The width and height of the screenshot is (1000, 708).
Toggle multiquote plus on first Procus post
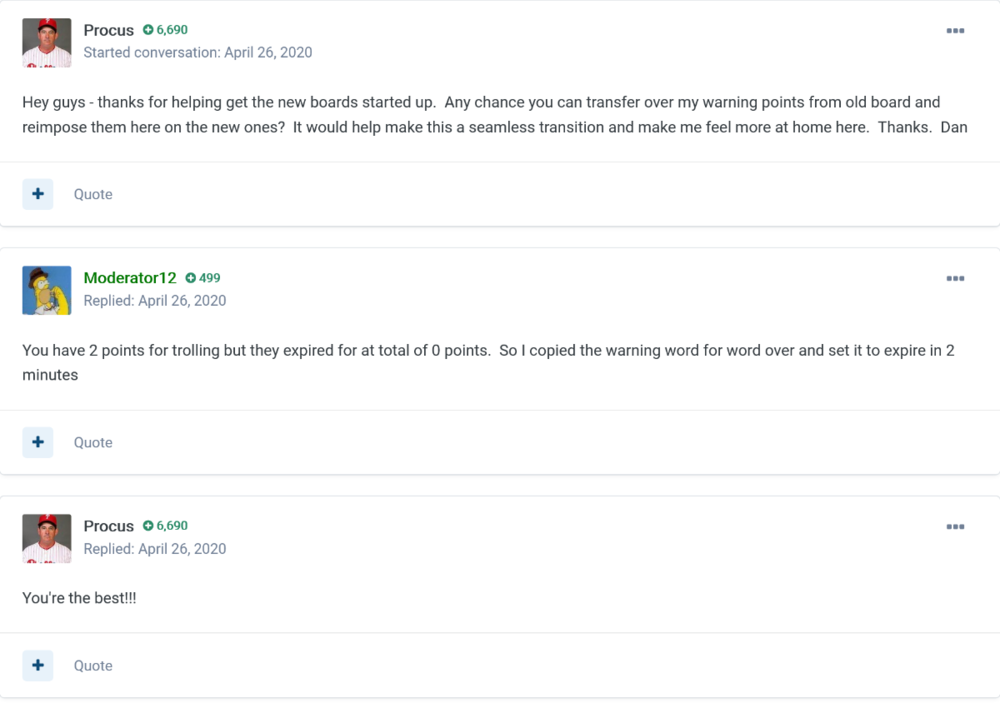pyautogui.click(x=38, y=194)
